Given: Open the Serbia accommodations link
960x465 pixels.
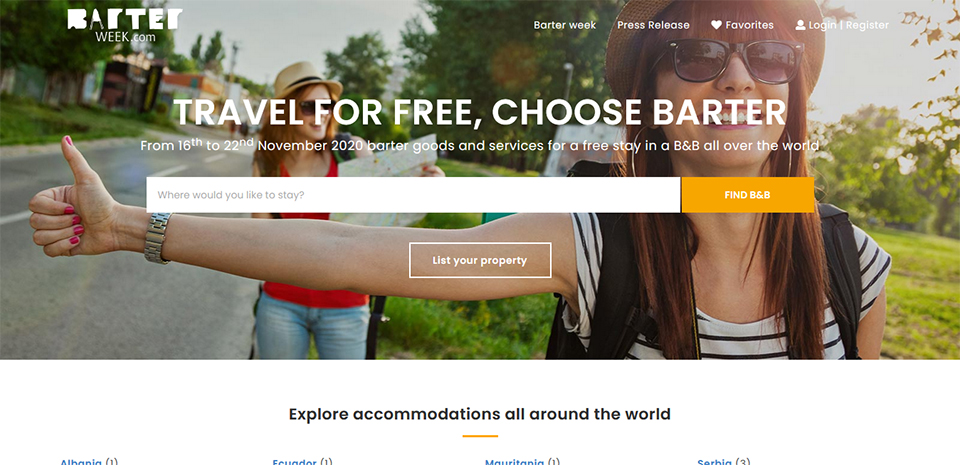Looking at the screenshot, I should [x=714, y=462].
